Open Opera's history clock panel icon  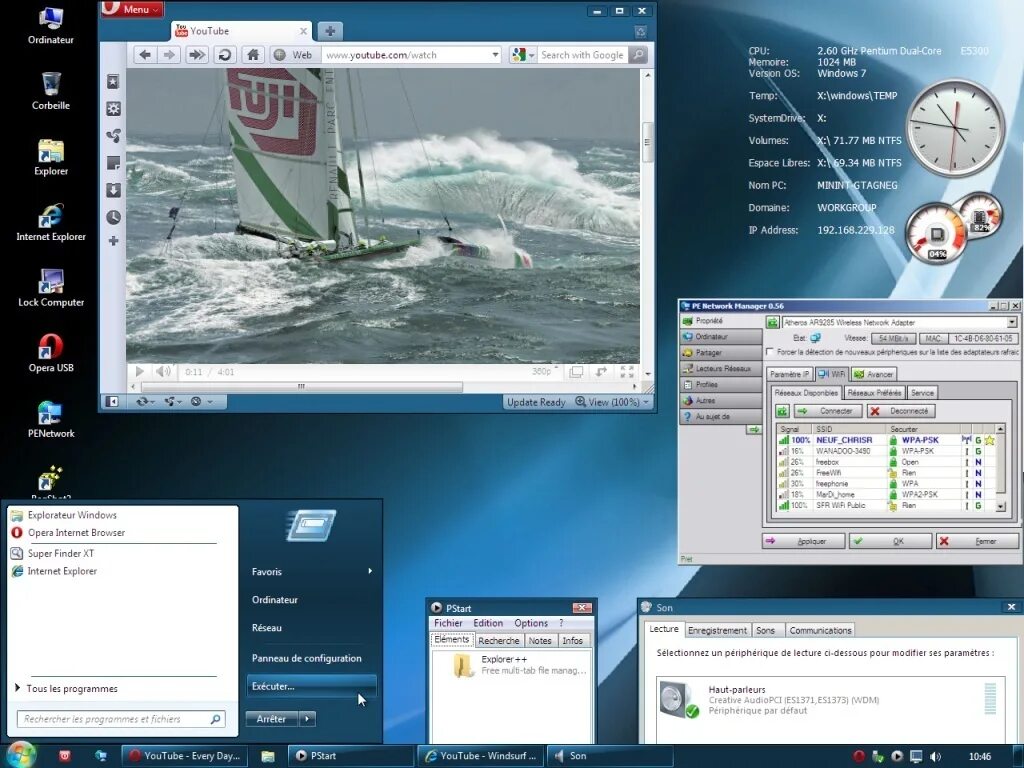113,217
